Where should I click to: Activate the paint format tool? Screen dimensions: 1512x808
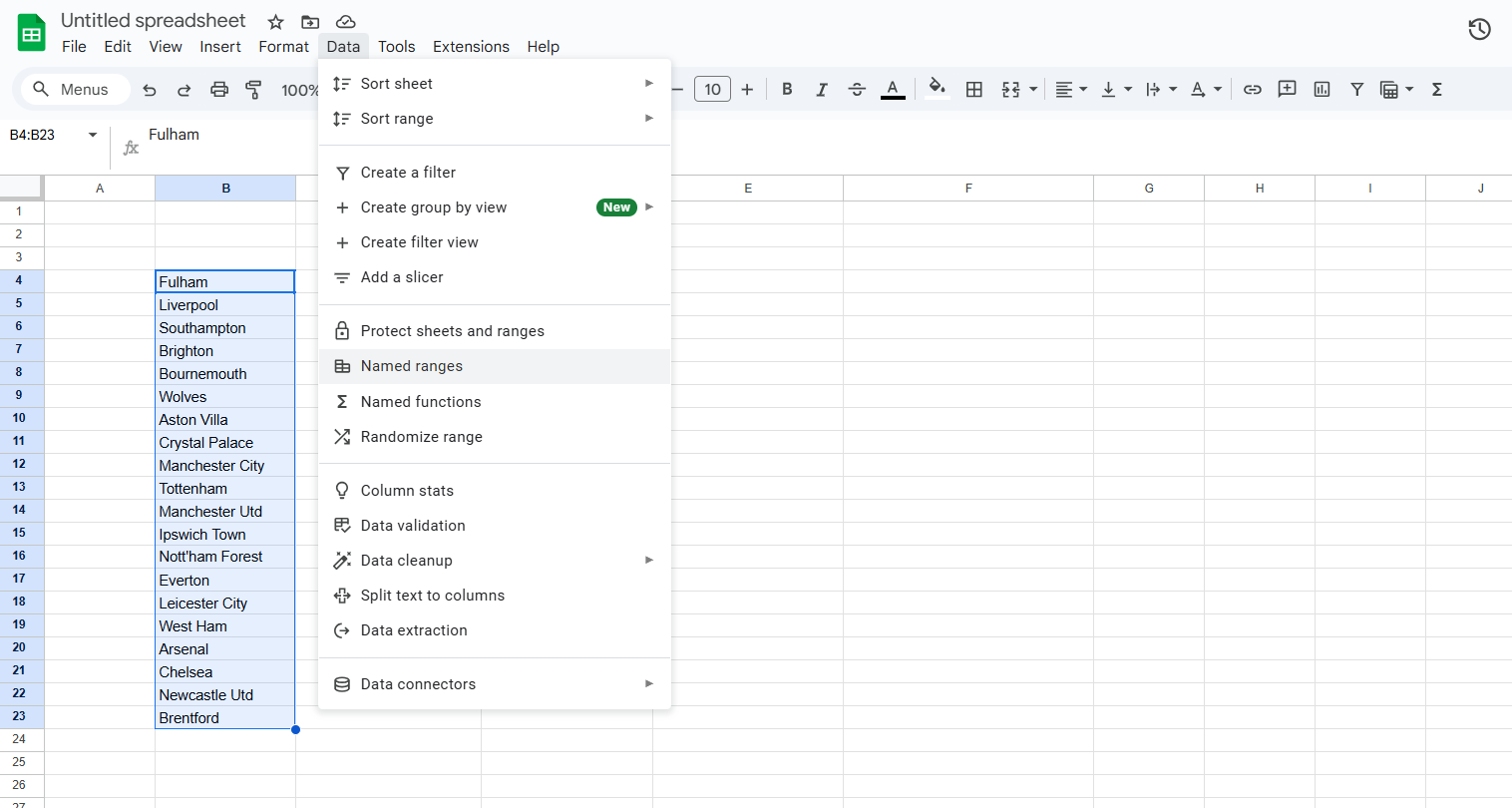click(253, 90)
